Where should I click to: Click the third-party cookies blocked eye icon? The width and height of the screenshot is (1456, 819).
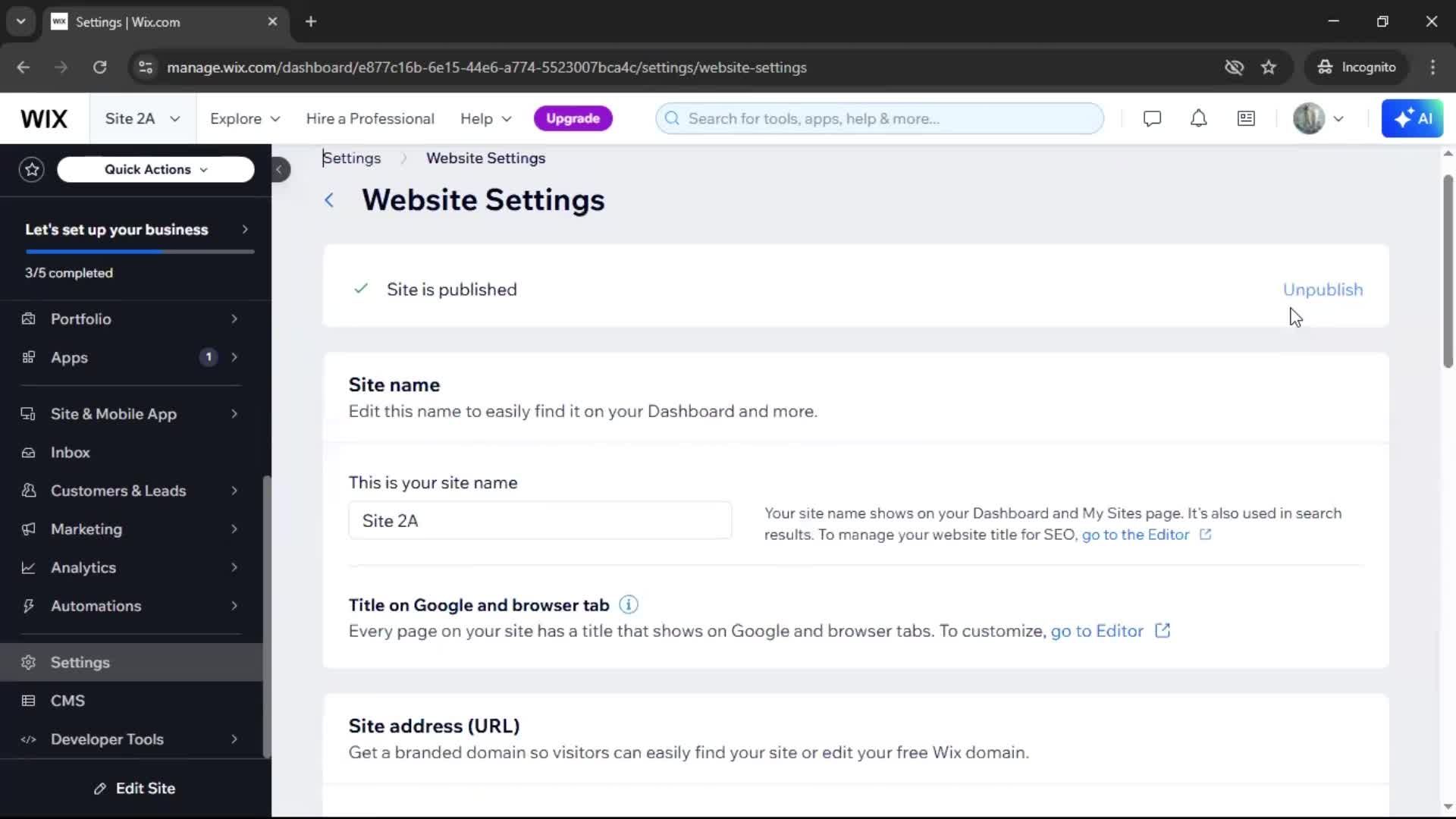1234,67
